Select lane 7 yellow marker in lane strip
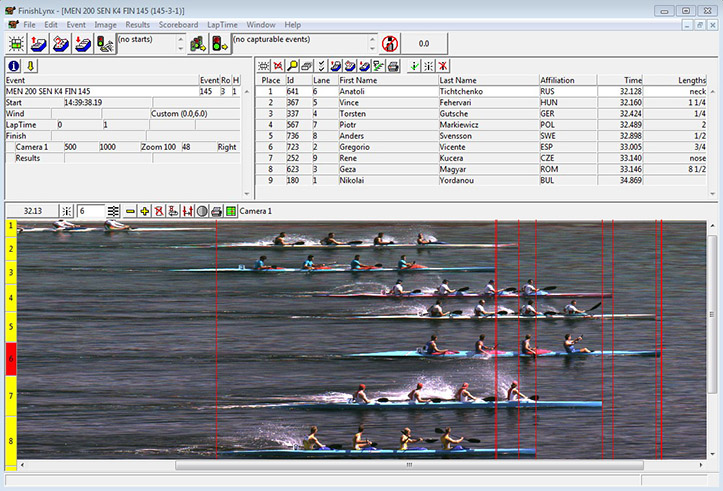The height and width of the screenshot is (491, 723). tap(11, 396)
